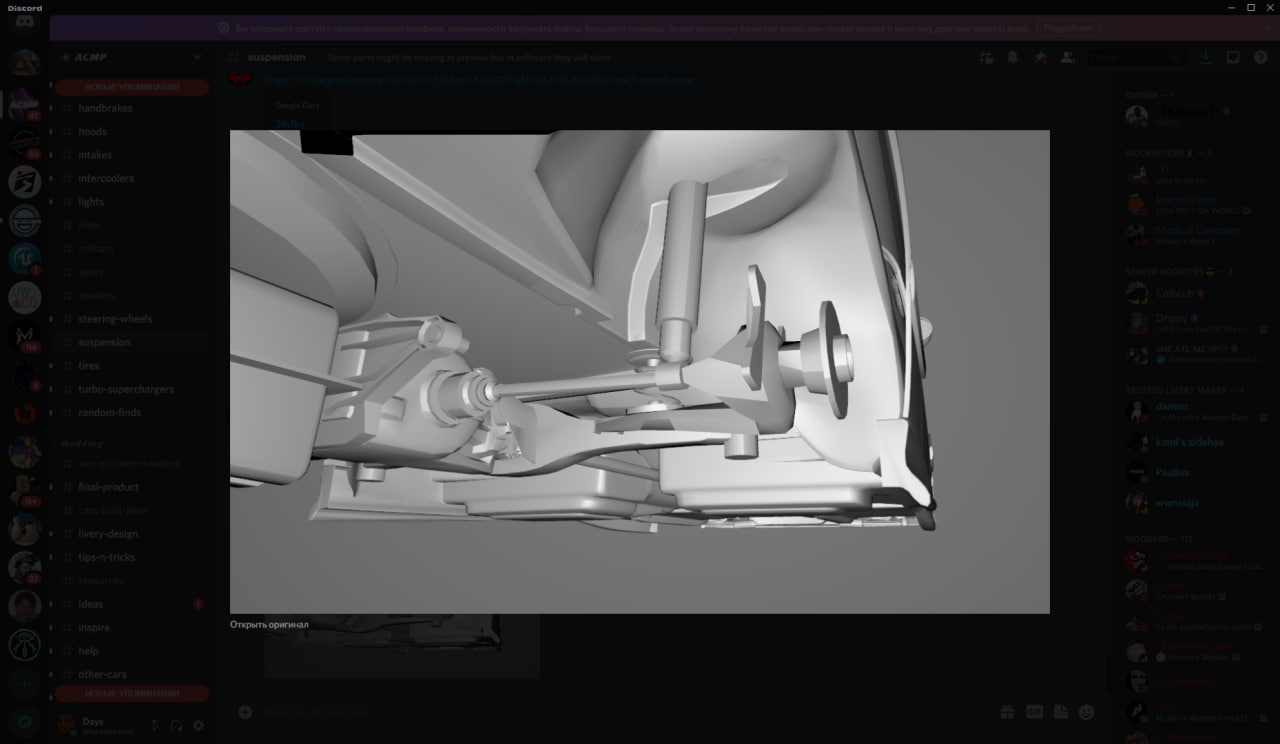Mute microphone in user panel
The image size is (1280, 744).
(154, 725)
